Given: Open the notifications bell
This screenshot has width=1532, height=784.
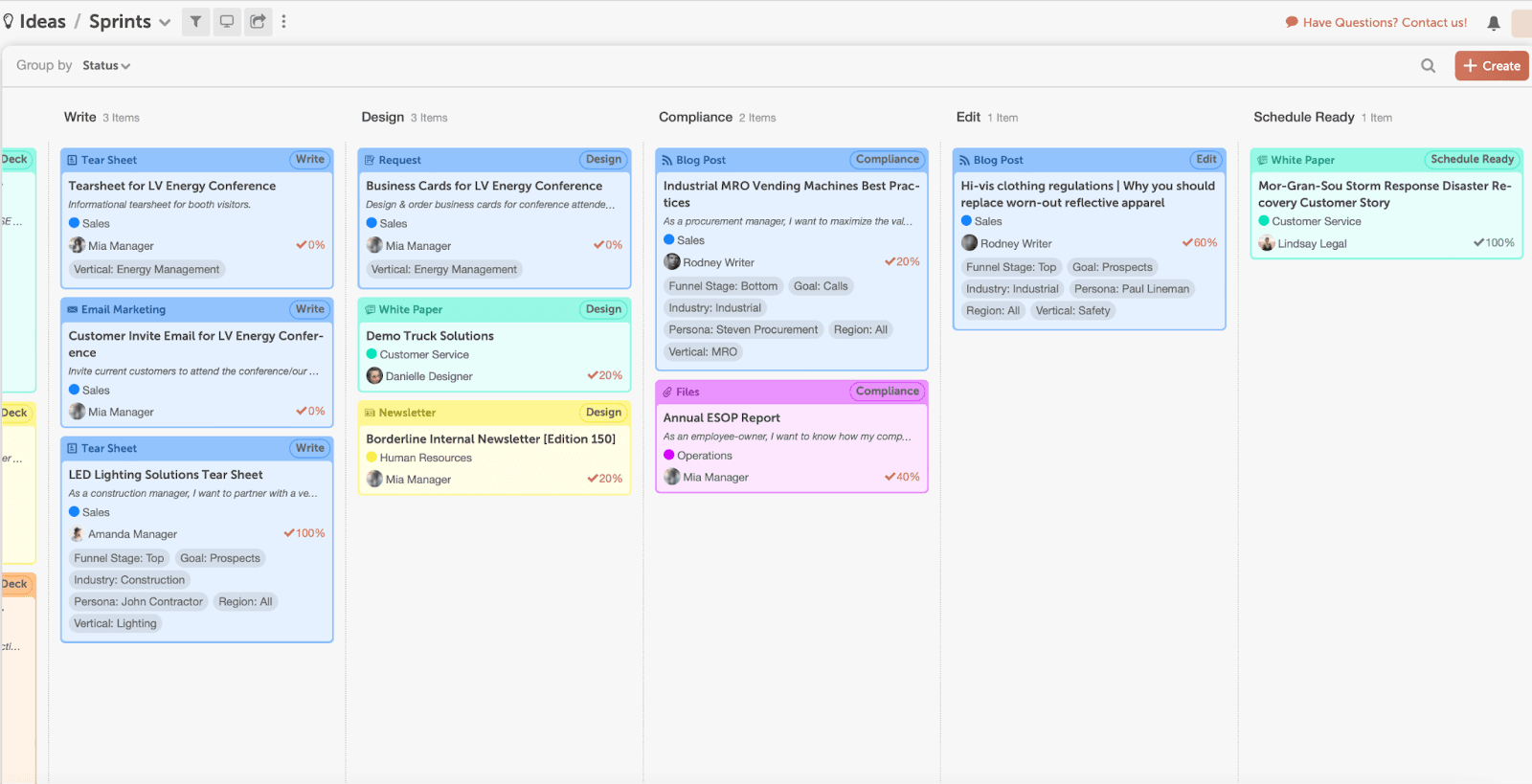Looking at the screenshot, I should (x=1493, y=23).
